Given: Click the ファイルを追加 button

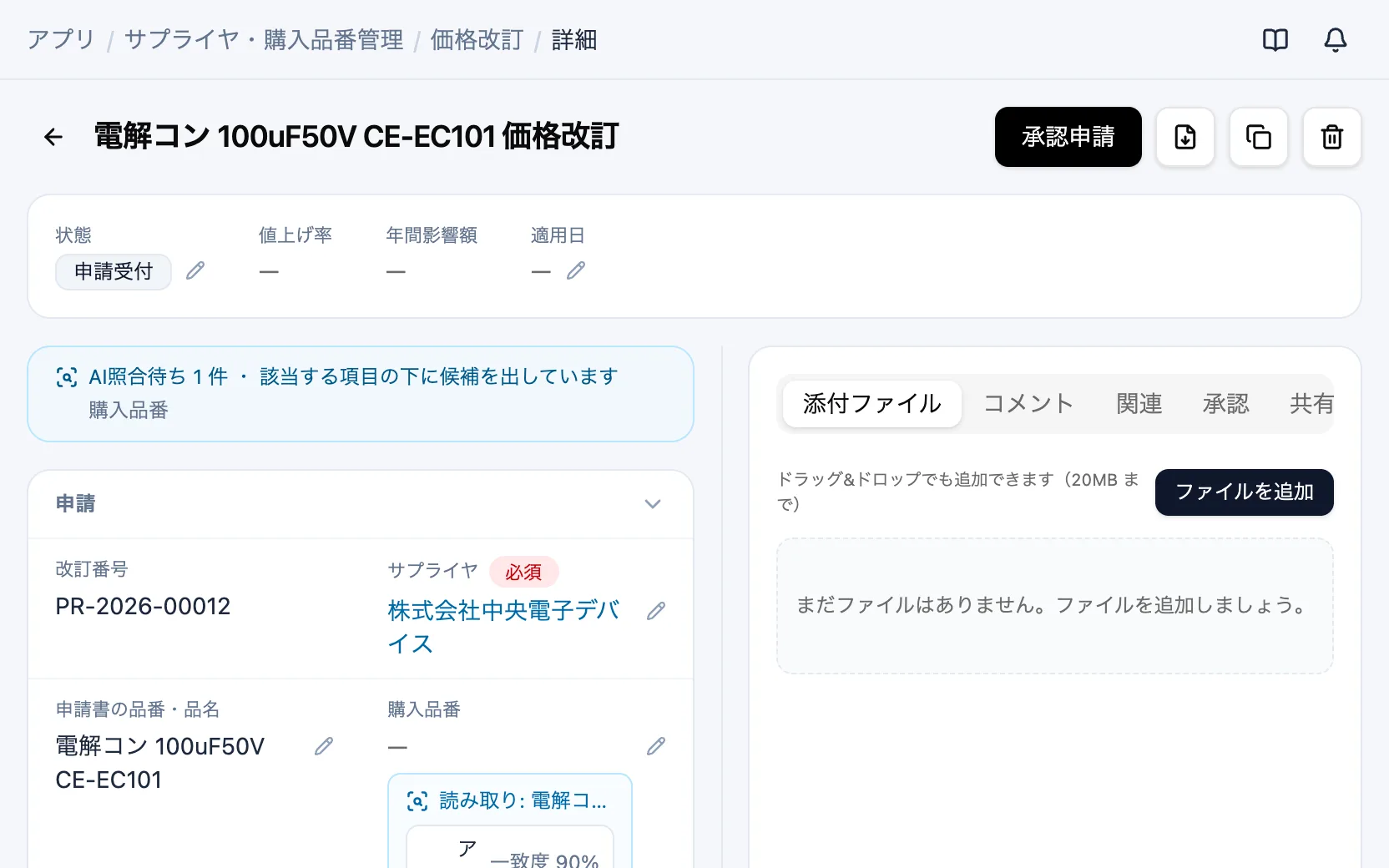Looking at the screenshot, I should [1244, 492].
